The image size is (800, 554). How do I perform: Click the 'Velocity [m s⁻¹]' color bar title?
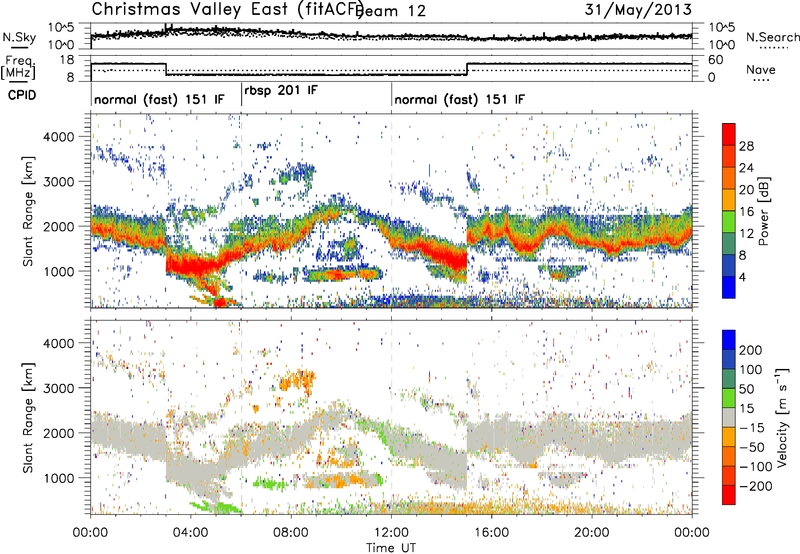tap(781, 417)
